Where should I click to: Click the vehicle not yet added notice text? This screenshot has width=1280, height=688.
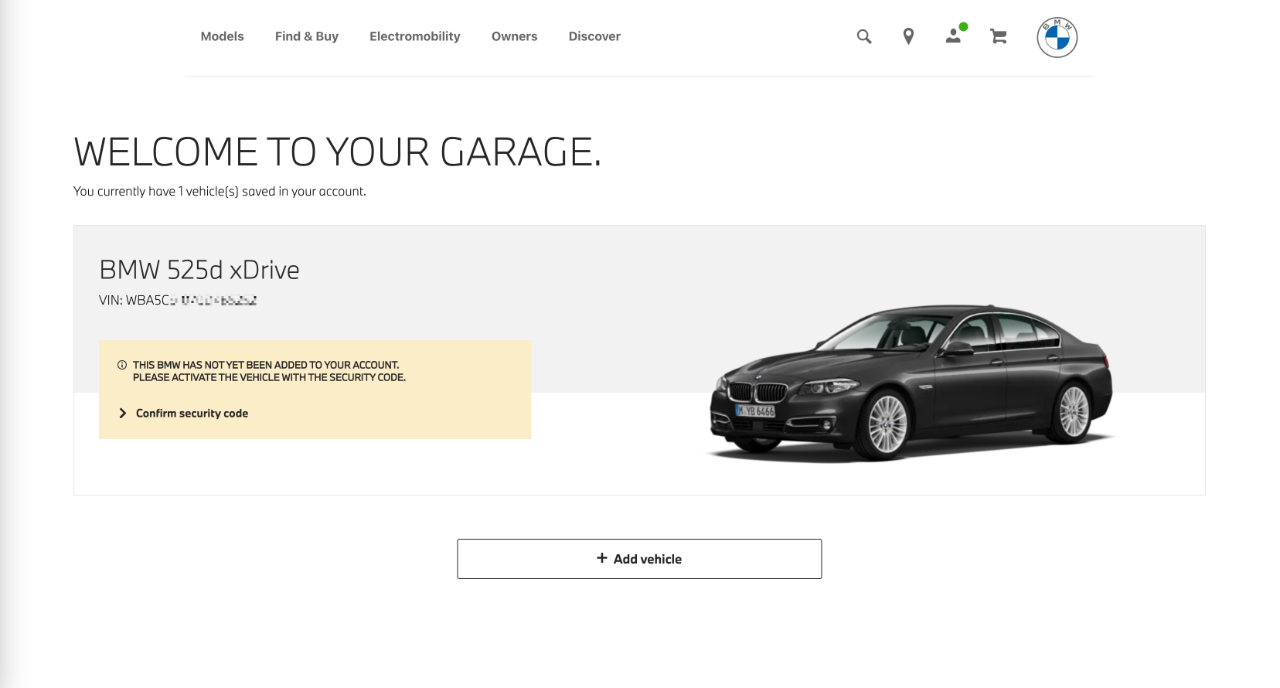point(270,372)
